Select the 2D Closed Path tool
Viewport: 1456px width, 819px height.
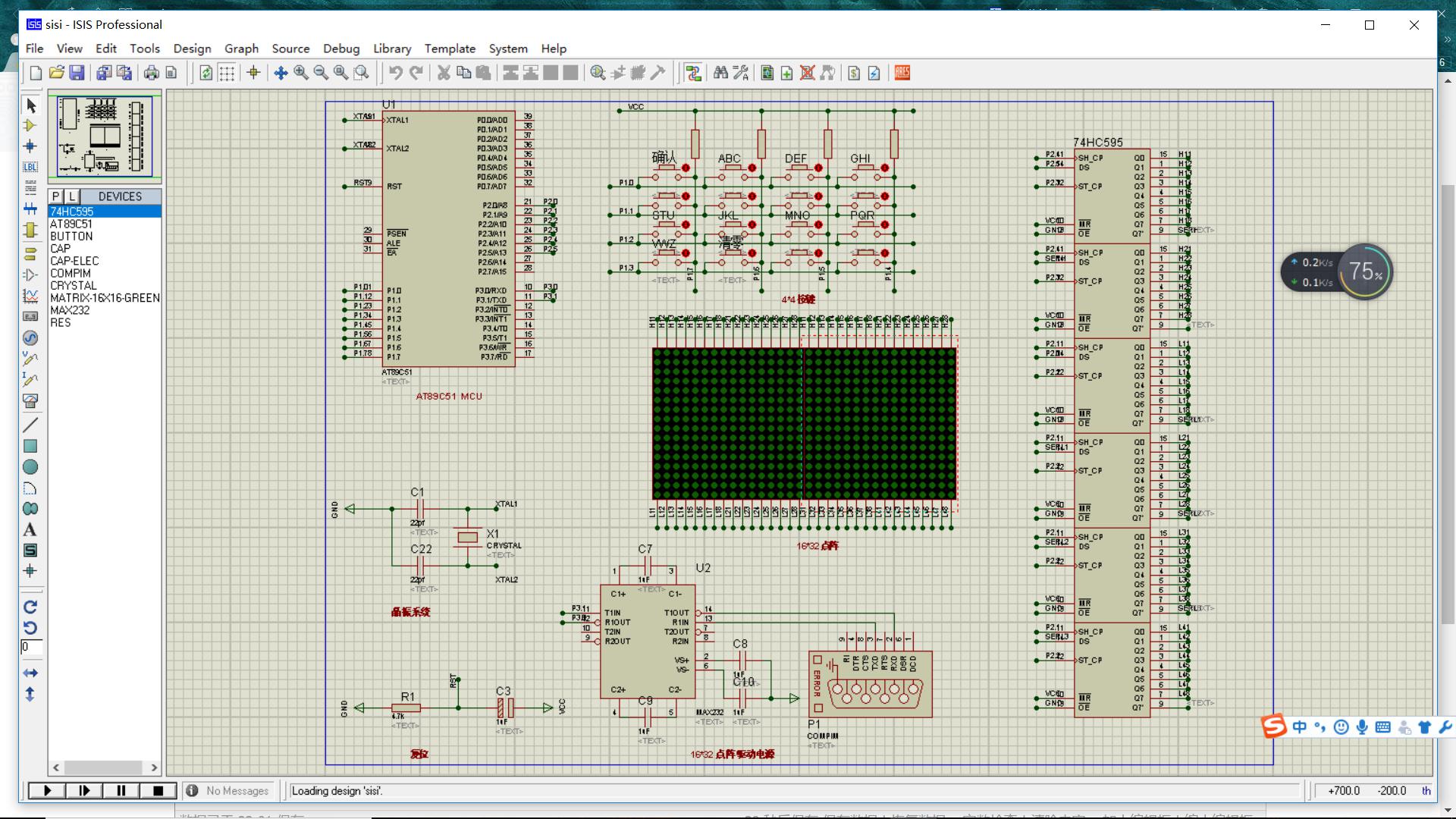tap(30, 509)
